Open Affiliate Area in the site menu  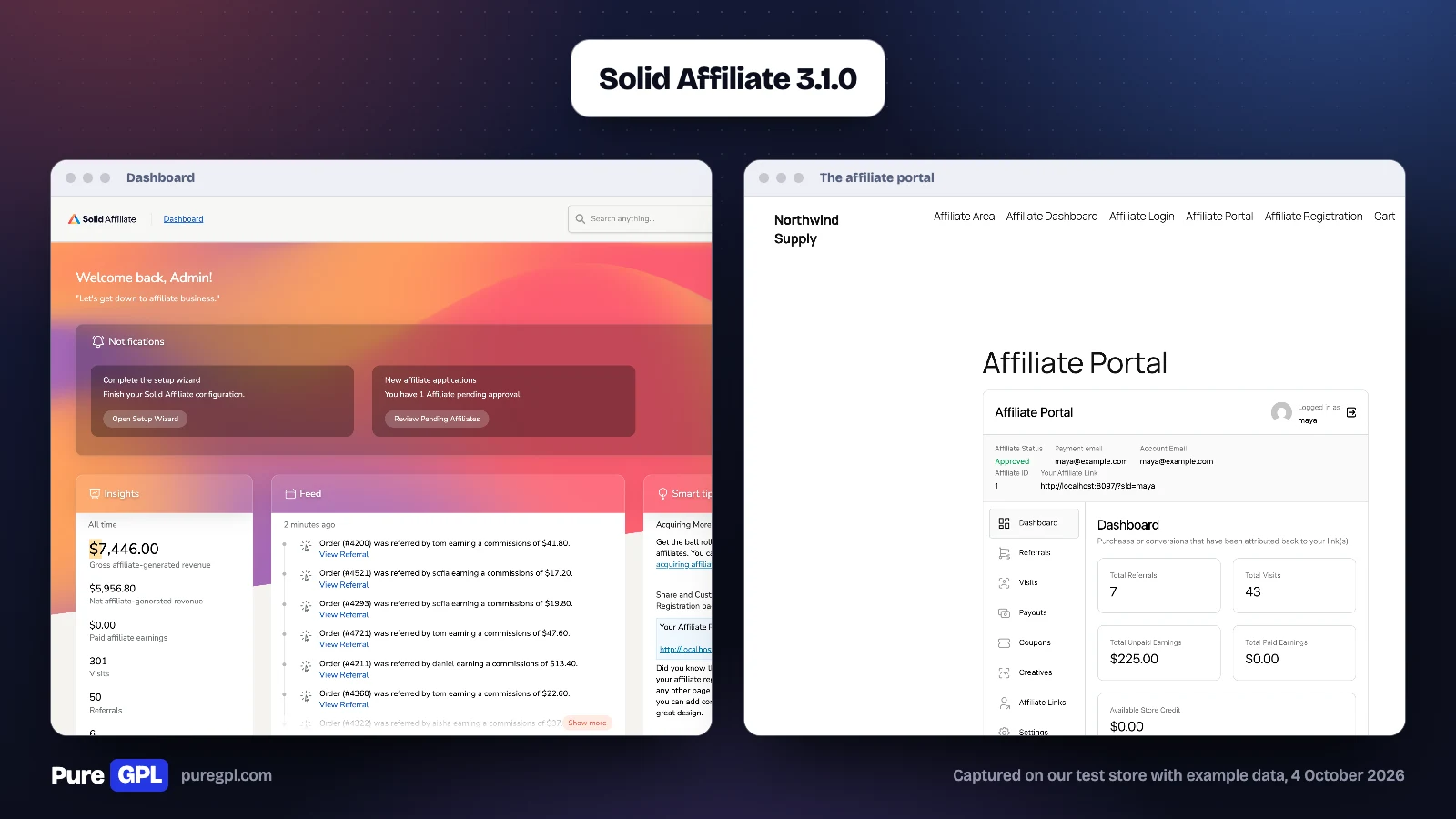pos(964,217)
